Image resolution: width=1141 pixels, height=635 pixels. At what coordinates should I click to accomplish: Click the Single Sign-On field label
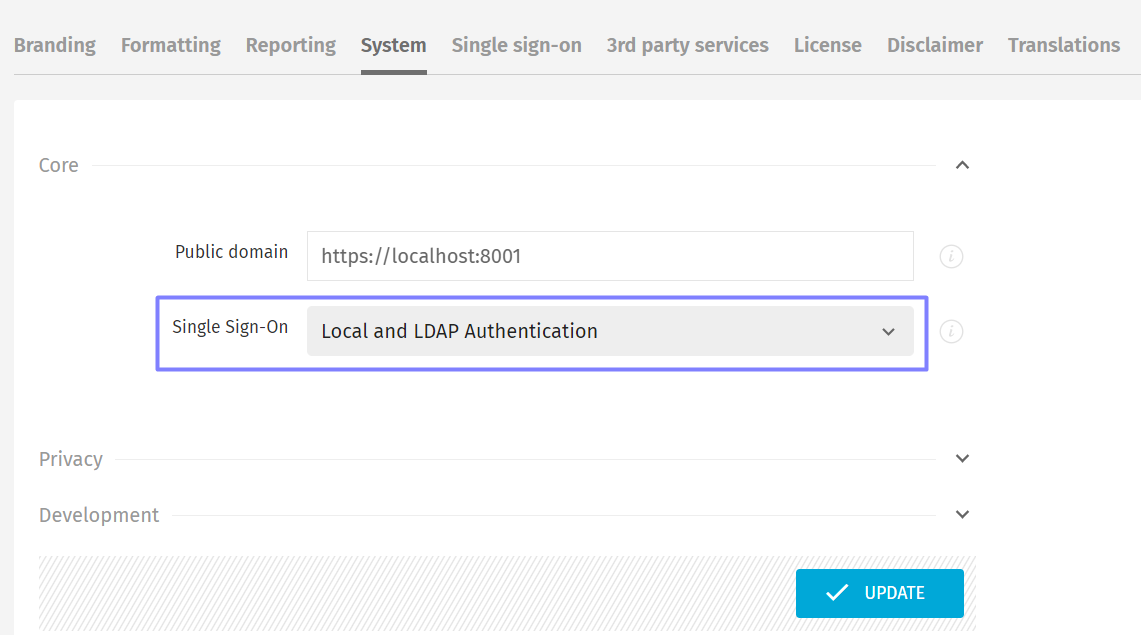(x=230, y=327)
